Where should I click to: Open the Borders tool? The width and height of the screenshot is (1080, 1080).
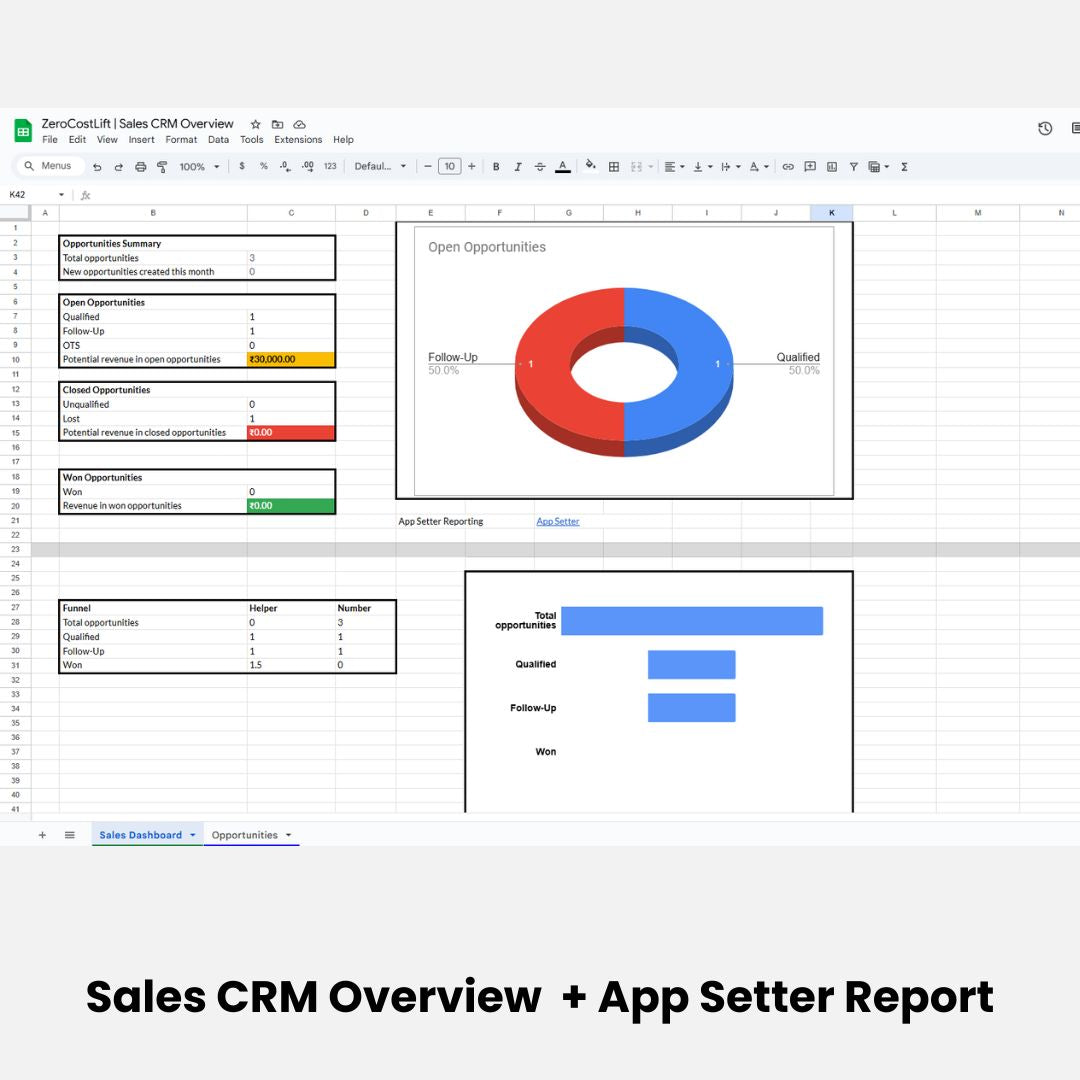(614, 167)
